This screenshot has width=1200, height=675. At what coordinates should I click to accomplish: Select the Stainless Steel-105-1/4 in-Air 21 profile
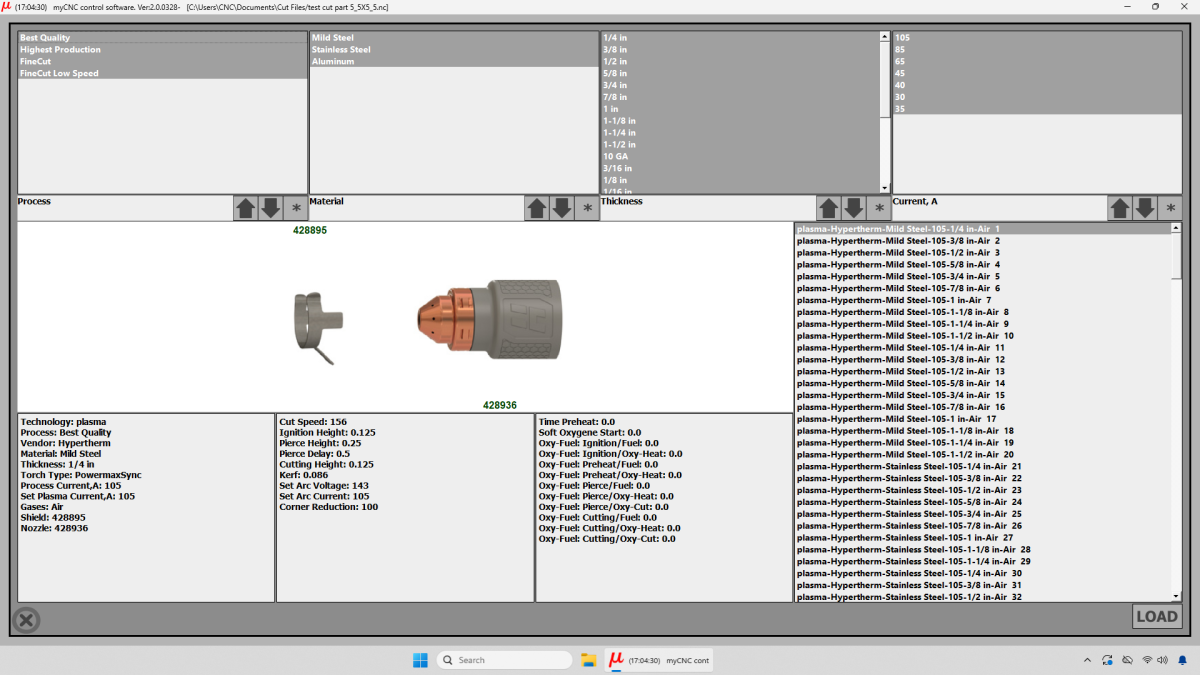(x=908, y=466)
